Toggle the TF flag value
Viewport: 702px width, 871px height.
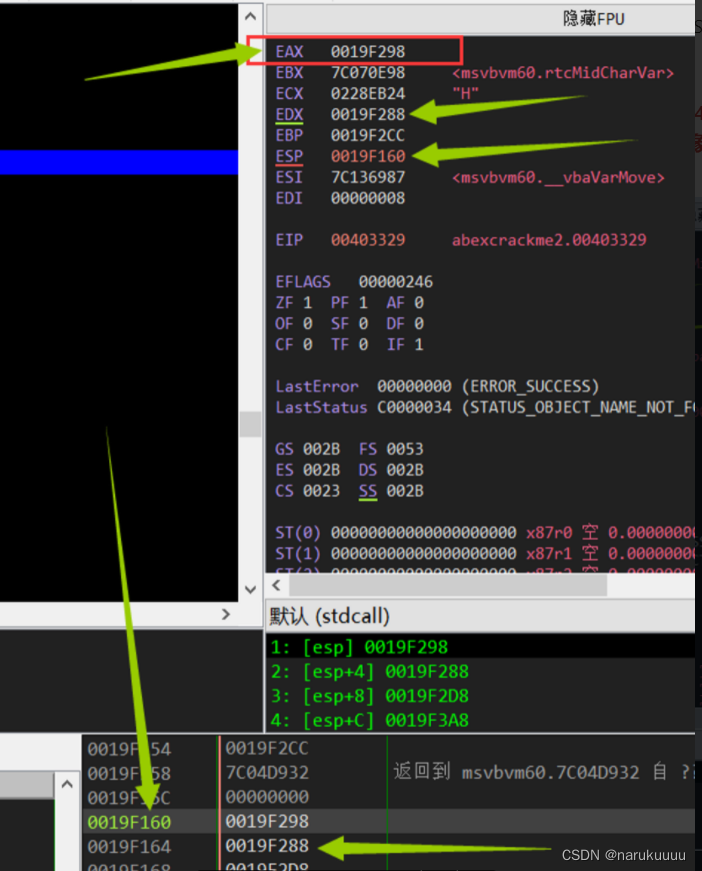(x=363, y=344)
